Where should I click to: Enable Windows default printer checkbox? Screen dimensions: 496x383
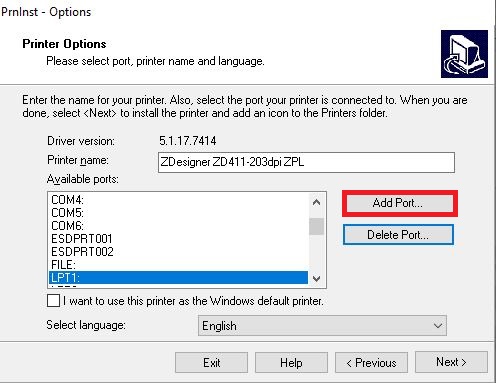click(x=53, y=301)
